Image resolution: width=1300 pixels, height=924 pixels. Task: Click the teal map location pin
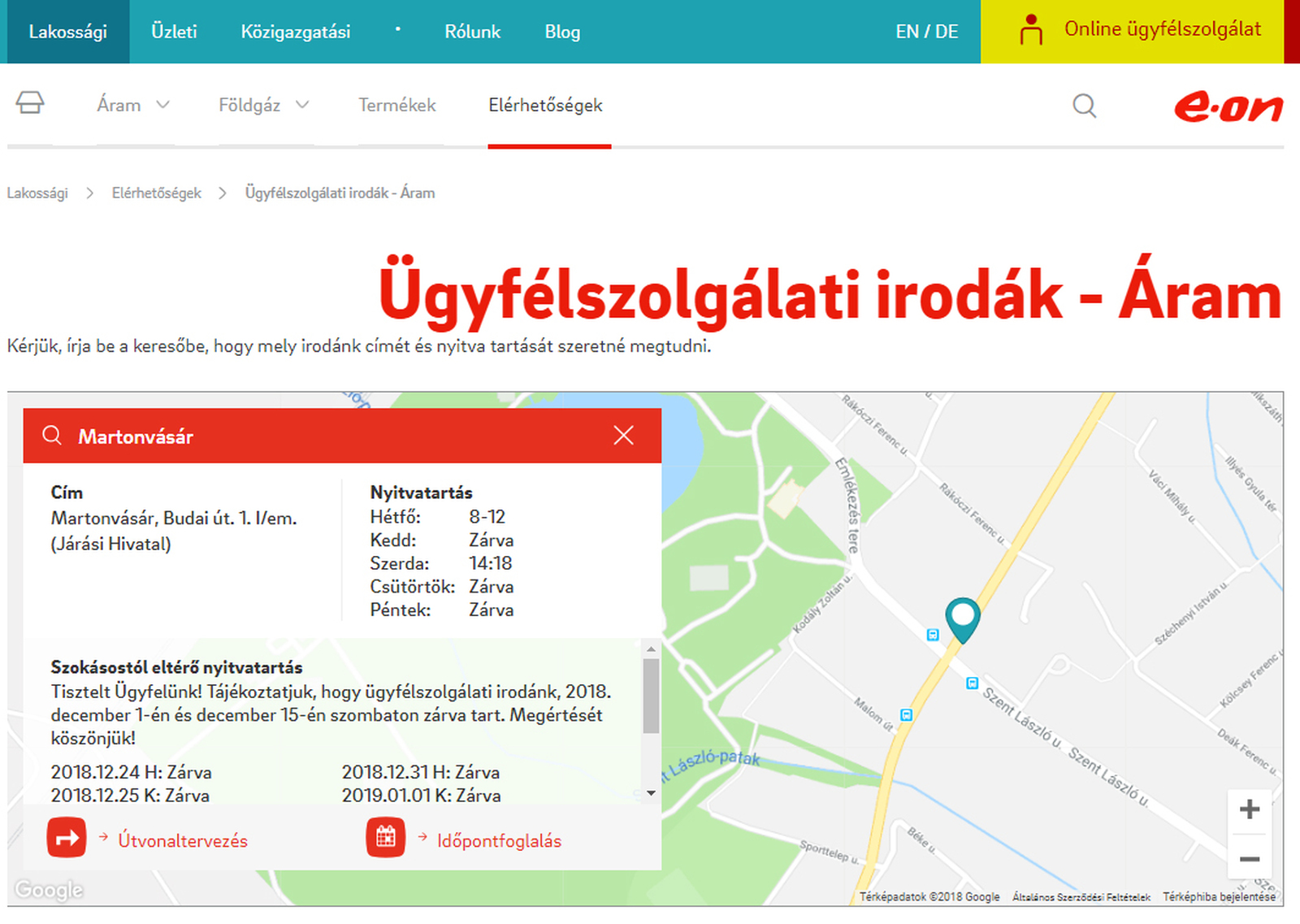pos(962,617)
